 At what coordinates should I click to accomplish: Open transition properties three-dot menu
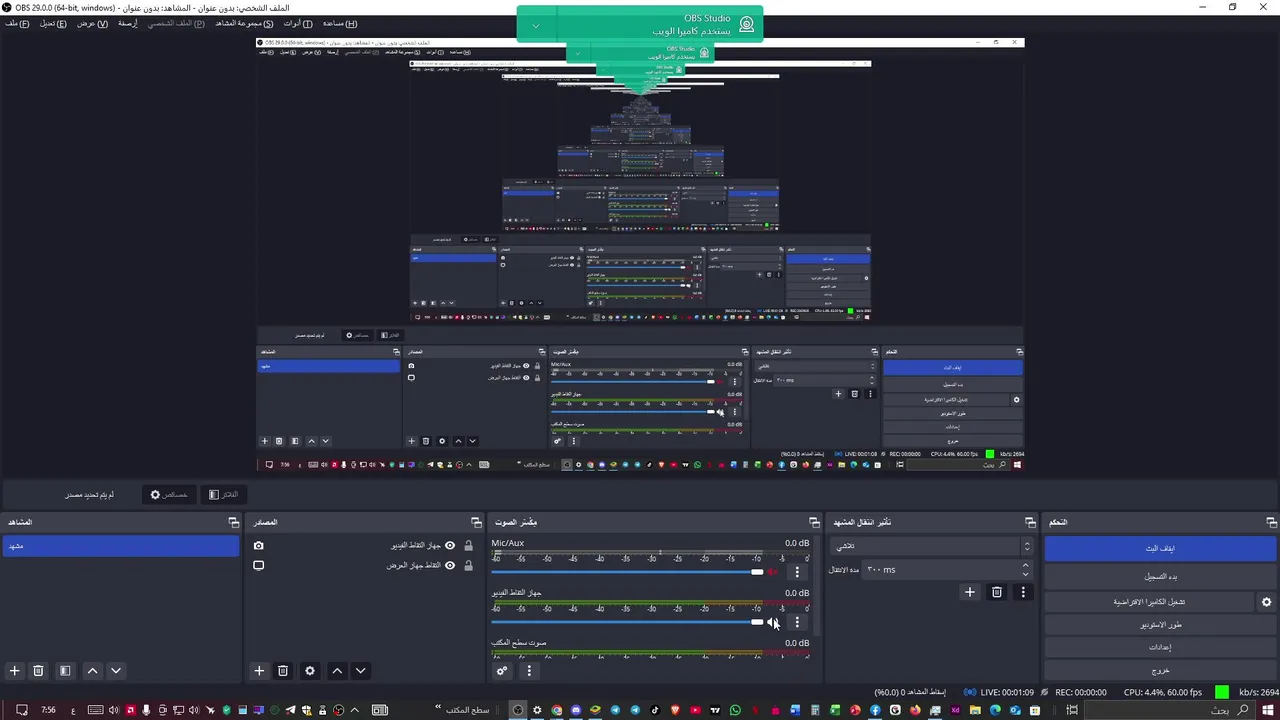click(x=1023, y=592)
